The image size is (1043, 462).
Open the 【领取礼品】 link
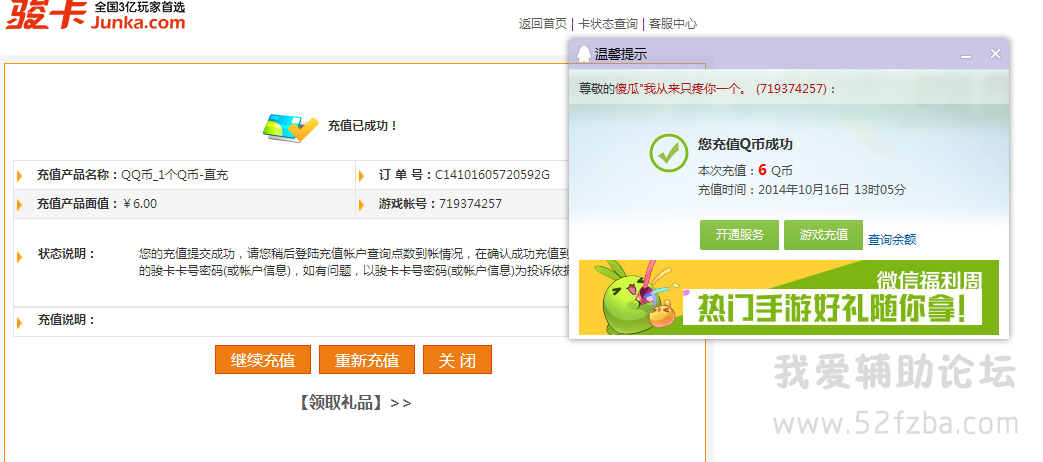pyautogui.click(x=353, y=402)
